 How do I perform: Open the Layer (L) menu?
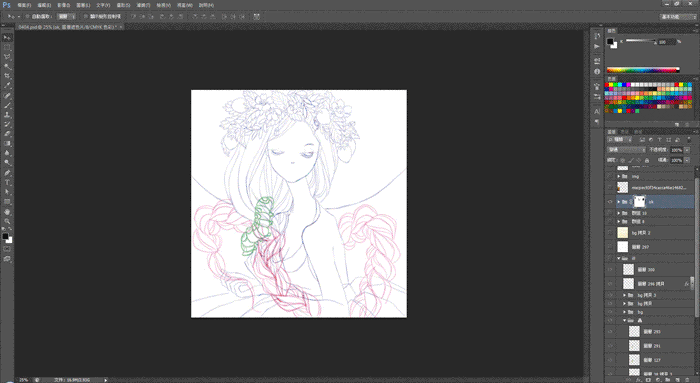click(83, 5)
